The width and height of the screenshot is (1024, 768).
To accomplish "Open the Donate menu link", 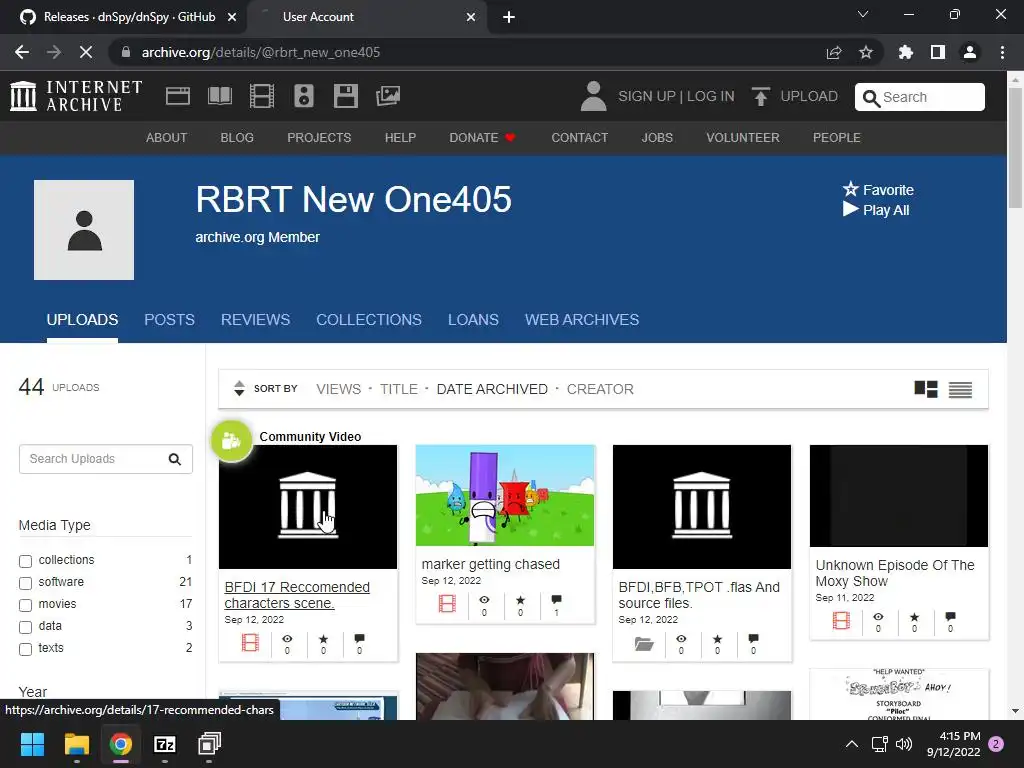I will [x=482, y=138].
